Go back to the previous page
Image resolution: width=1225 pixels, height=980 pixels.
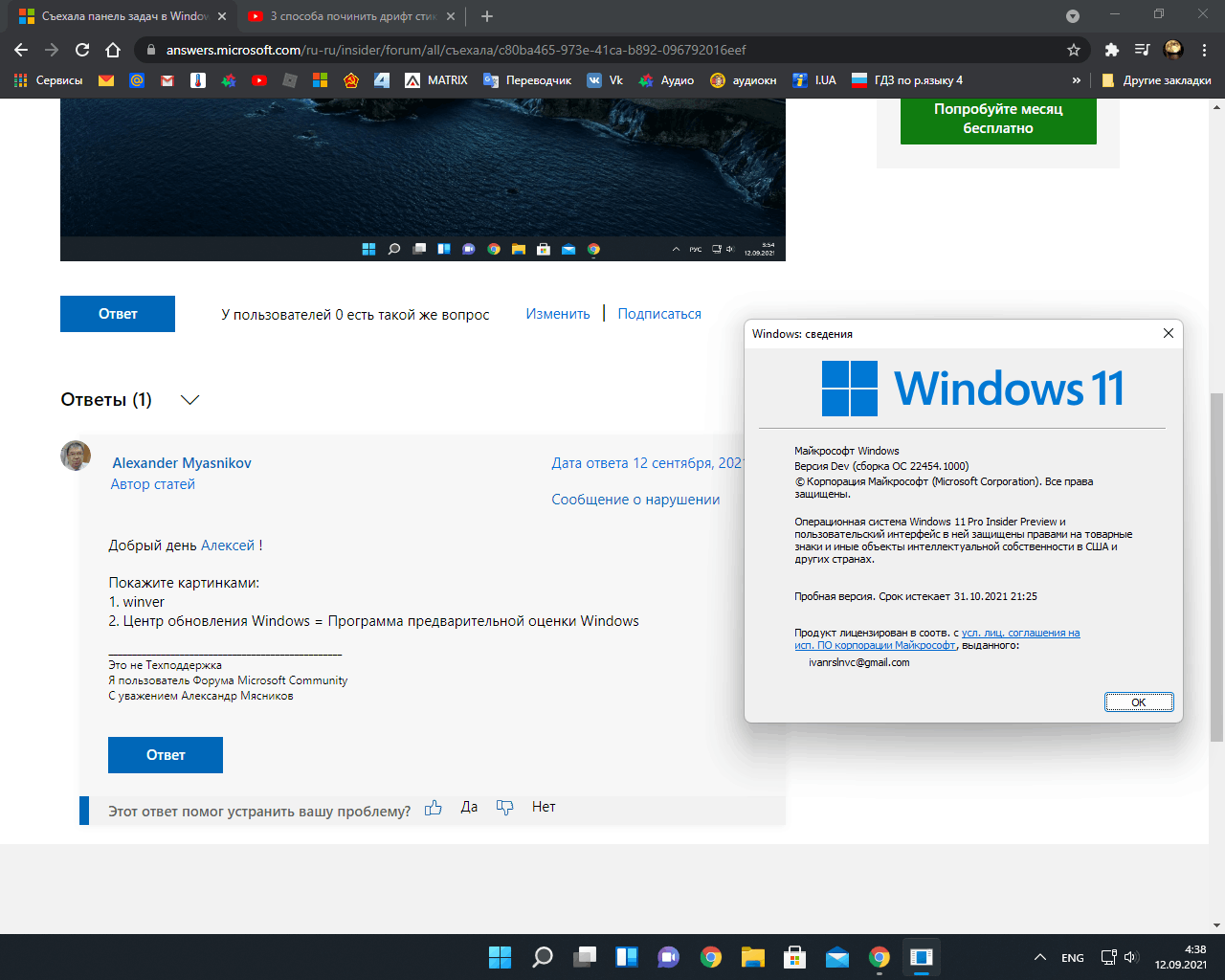pos(21,50)
